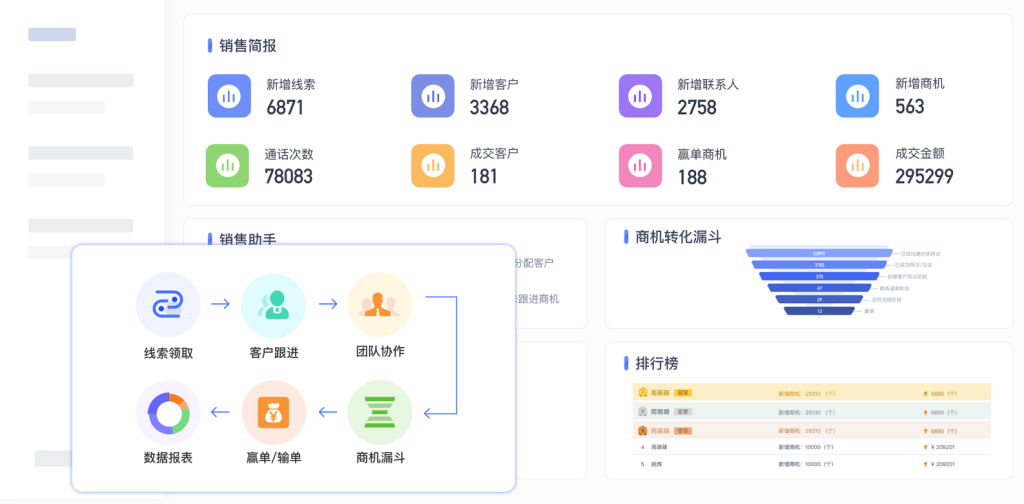Click the 新增线索 value 6871
The width and height of the screenshot is (1024, 504).
click(x=285, y=107)
